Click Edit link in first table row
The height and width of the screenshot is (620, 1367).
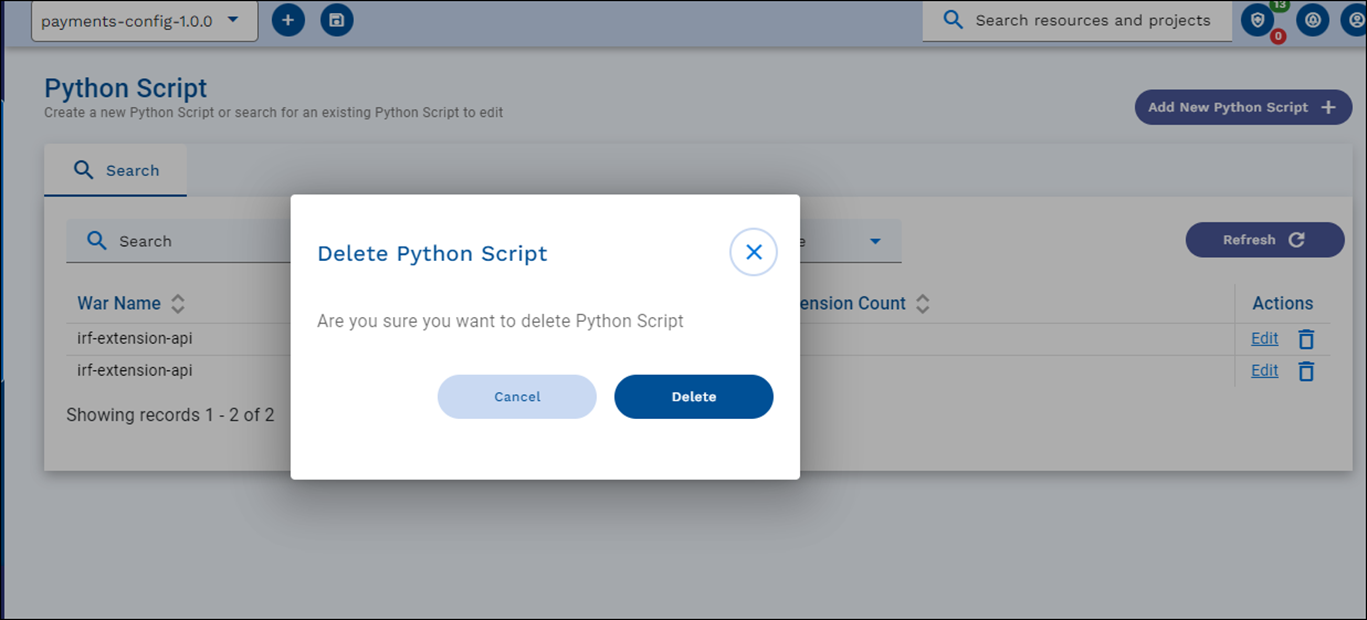pyautogui.click(x=1264, y=339)
